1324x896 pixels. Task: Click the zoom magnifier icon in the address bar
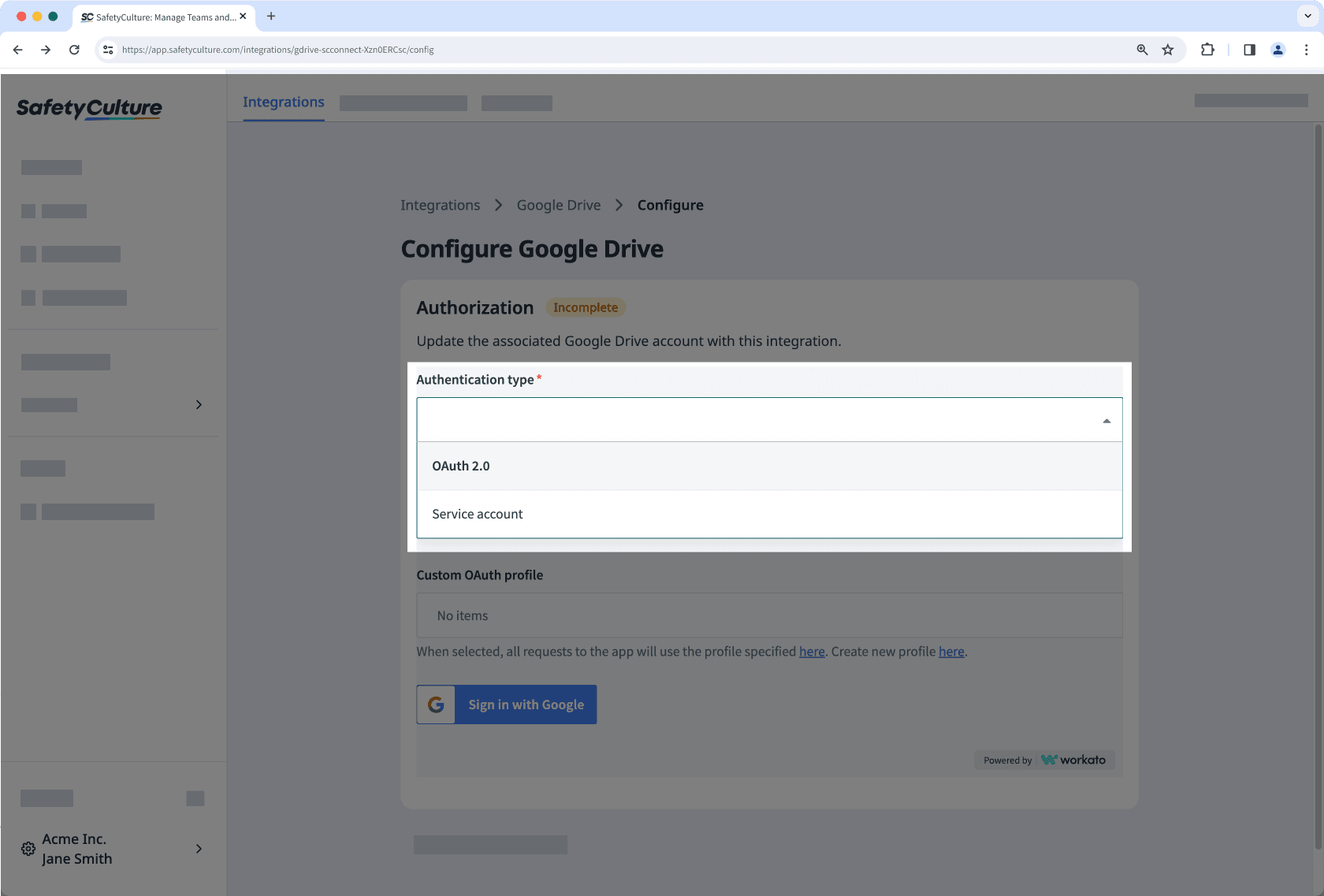tap(1141, 49)
